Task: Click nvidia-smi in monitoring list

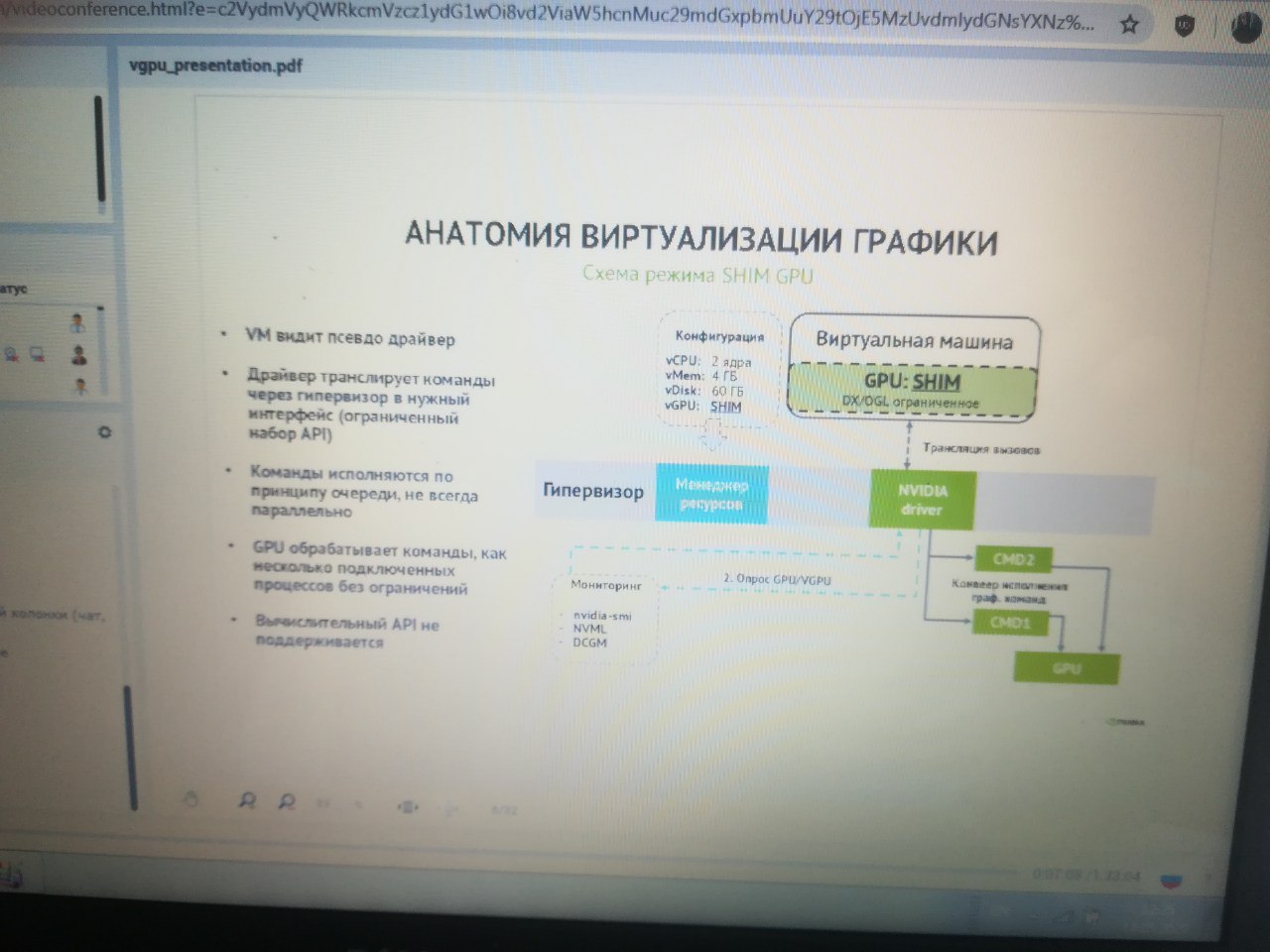Action: pos(602,616)
